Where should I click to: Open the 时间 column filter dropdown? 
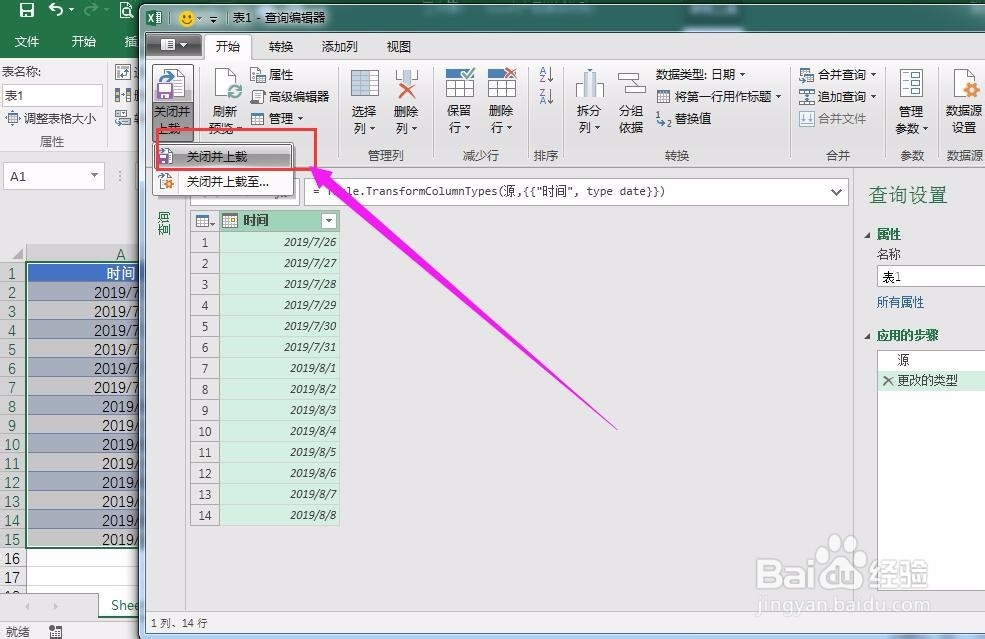tap(329, 221)
